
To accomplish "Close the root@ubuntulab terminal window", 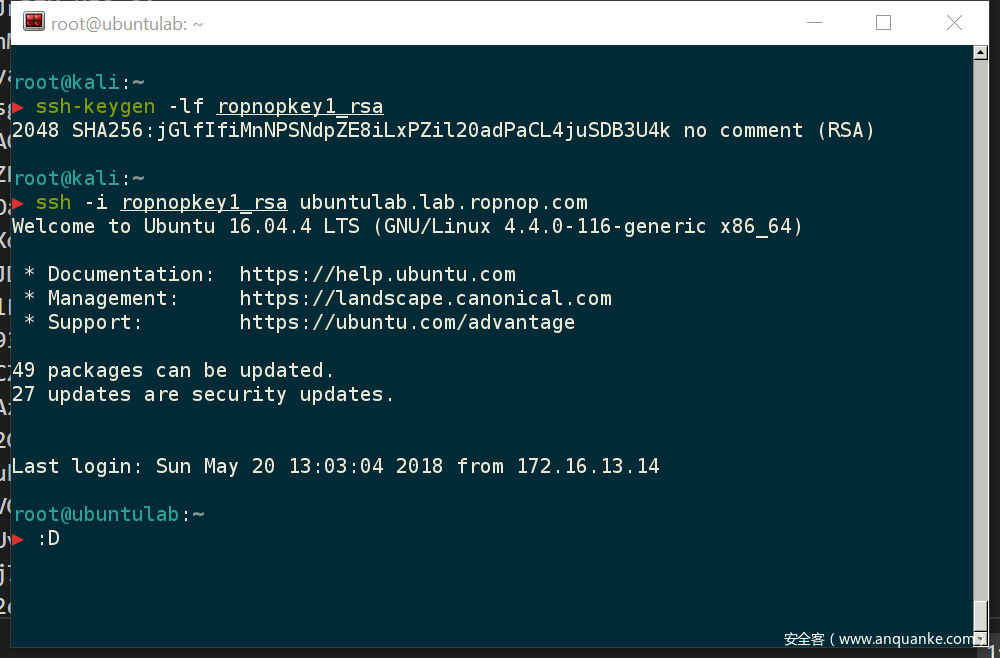I will (954, 22).
